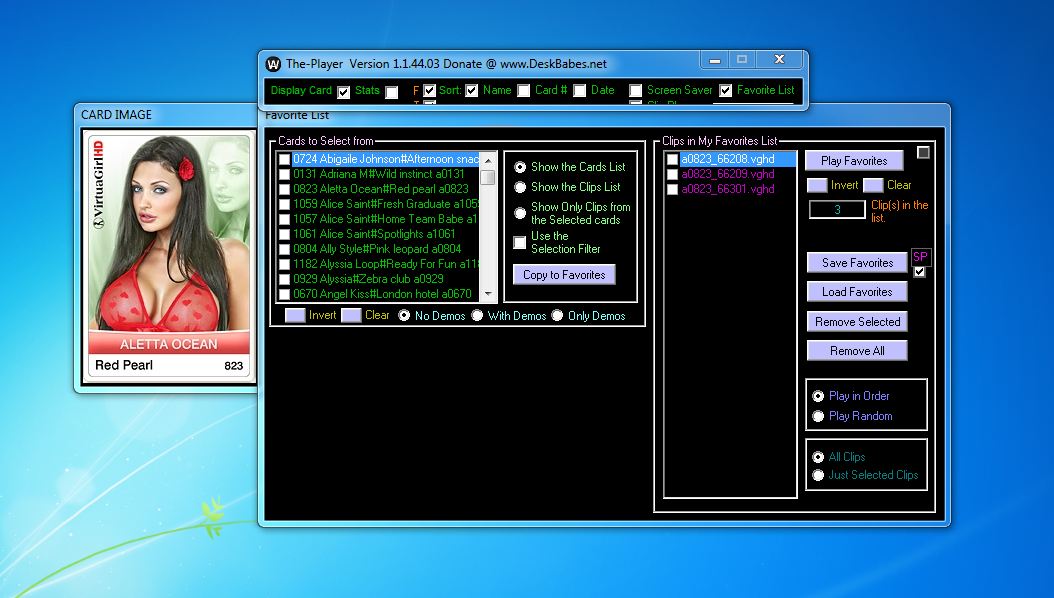
Task: Click The-Player app icon in title bar
Action: (273, 64)
